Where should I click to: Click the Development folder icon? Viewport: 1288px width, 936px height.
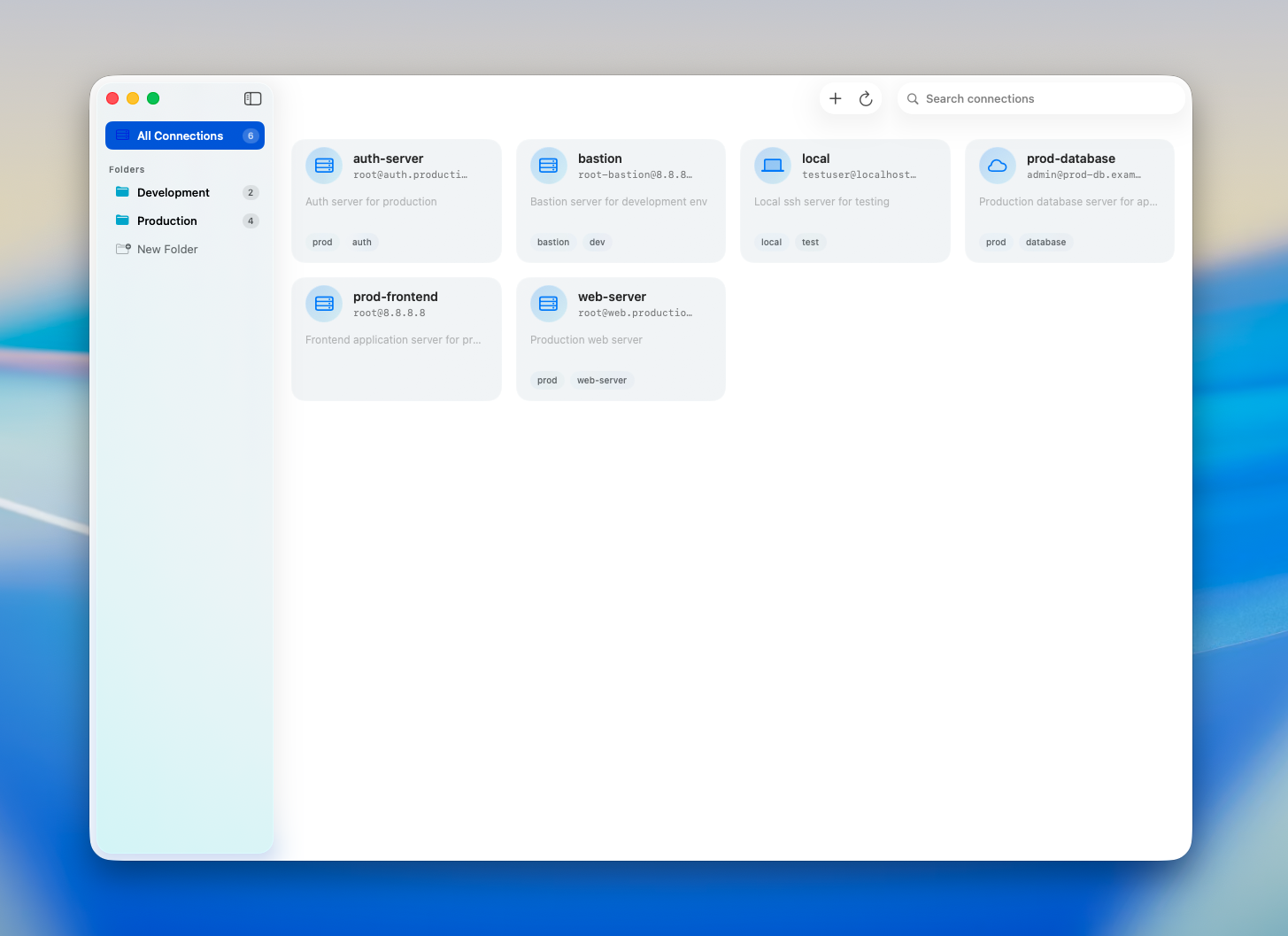123,192
